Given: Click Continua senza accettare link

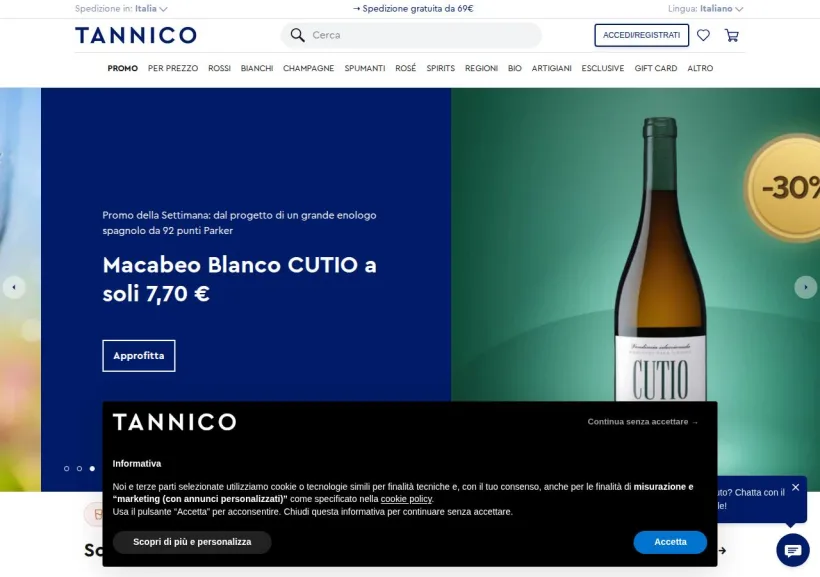Looking at the screenshot, I should click(643, 422).
